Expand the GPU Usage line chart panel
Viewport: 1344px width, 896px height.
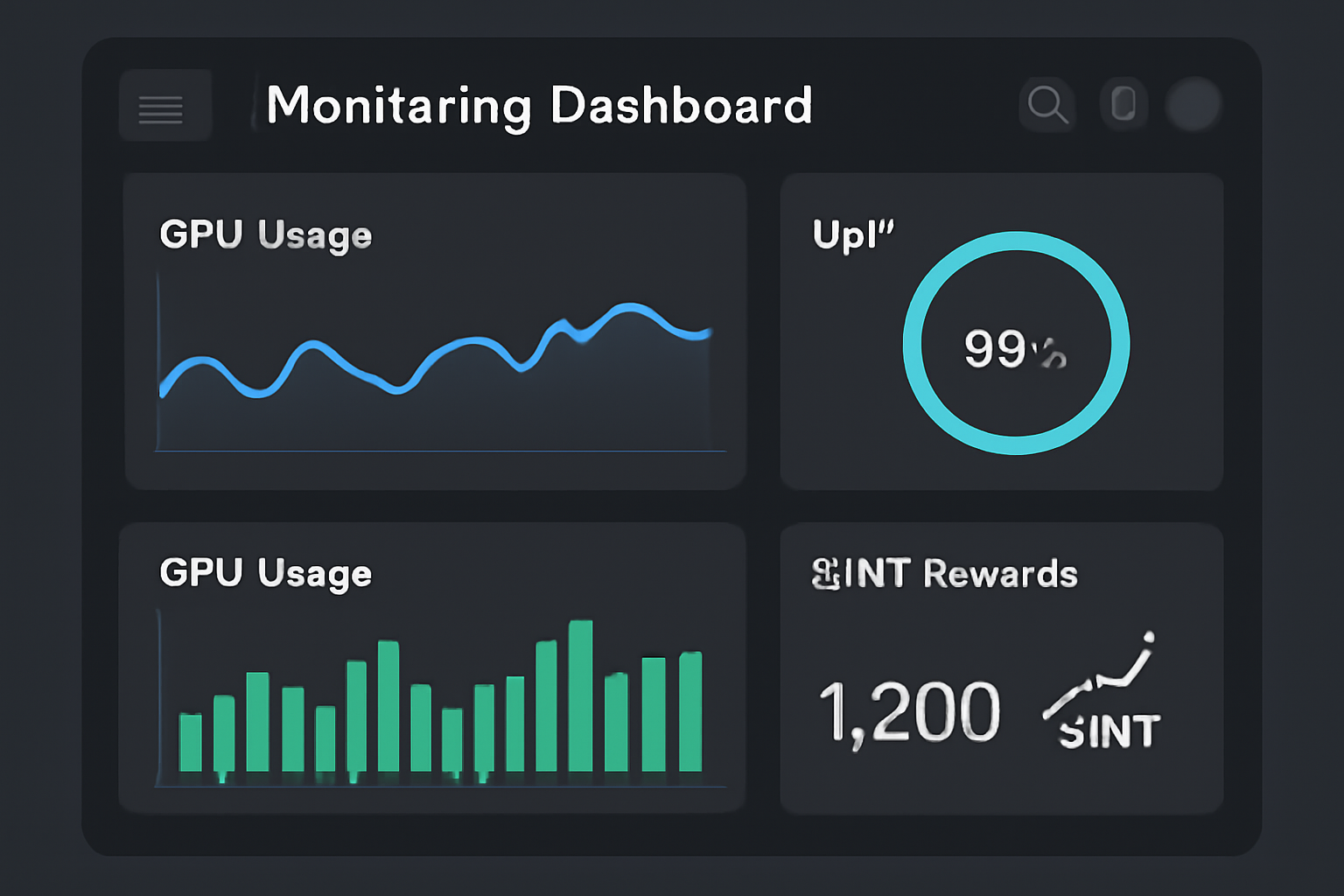coord(435,330)
